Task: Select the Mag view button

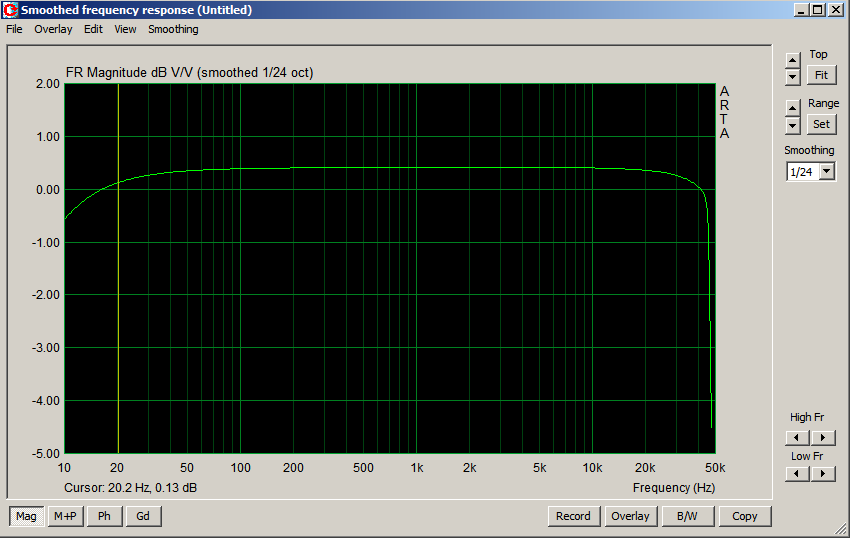Action: pyautogui.click(x=26, y=516)
